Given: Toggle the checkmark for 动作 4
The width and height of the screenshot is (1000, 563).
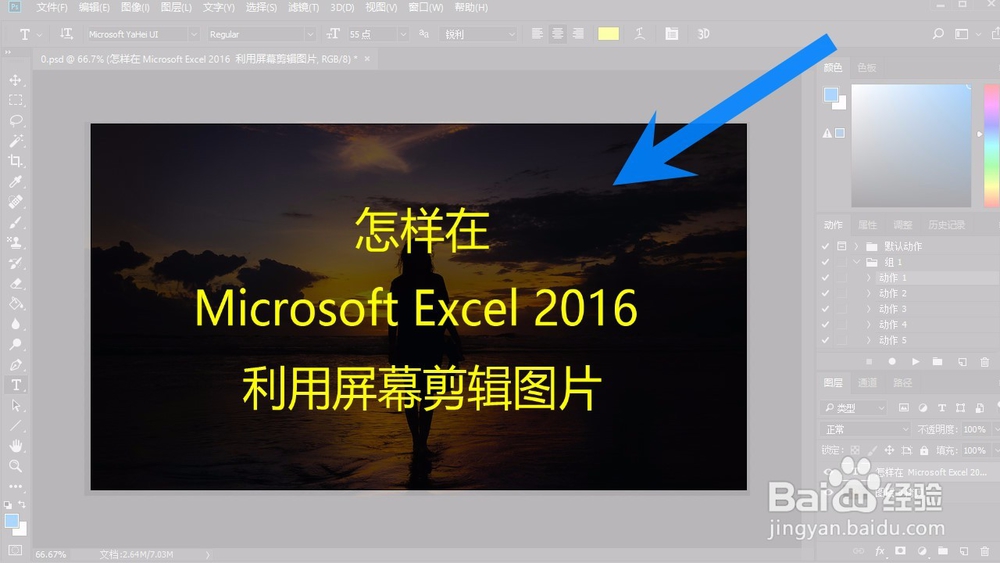Looking at the screenshot, I should point(825,325).
